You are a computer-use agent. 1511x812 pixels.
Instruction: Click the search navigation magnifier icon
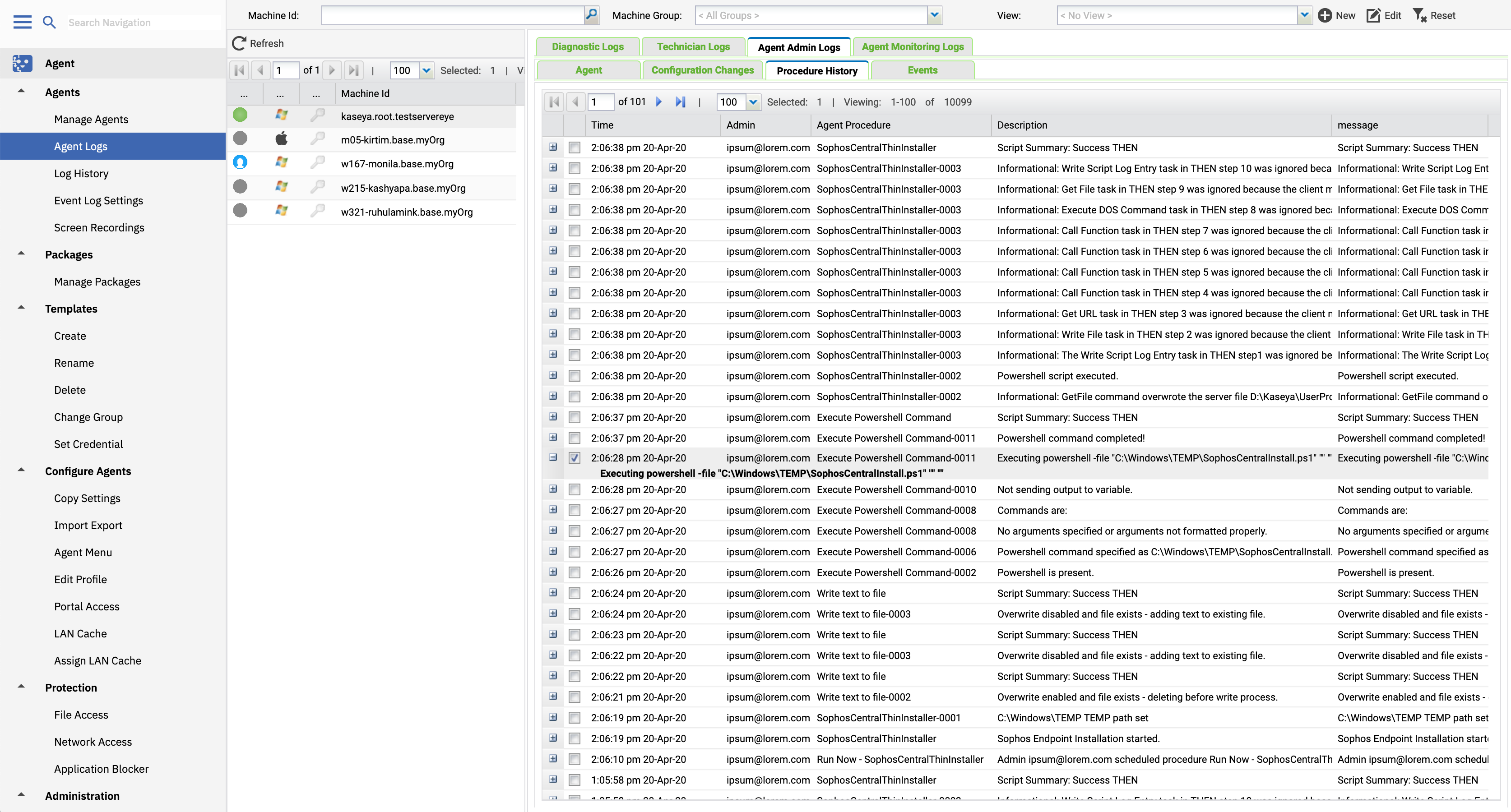(49, 22)
